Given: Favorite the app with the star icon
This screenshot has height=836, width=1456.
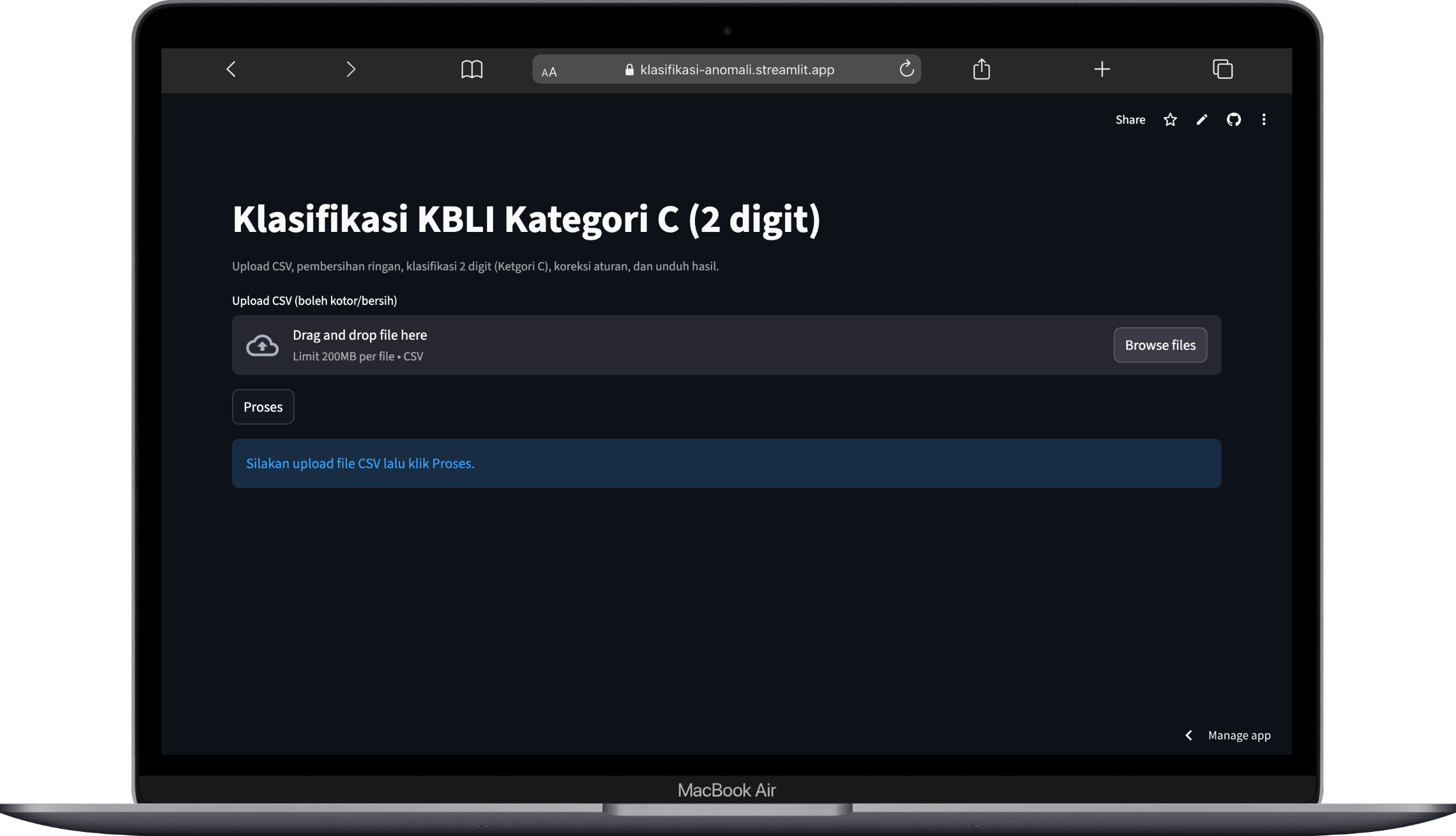Looking at the screenshot, I should coord(1170,120).
